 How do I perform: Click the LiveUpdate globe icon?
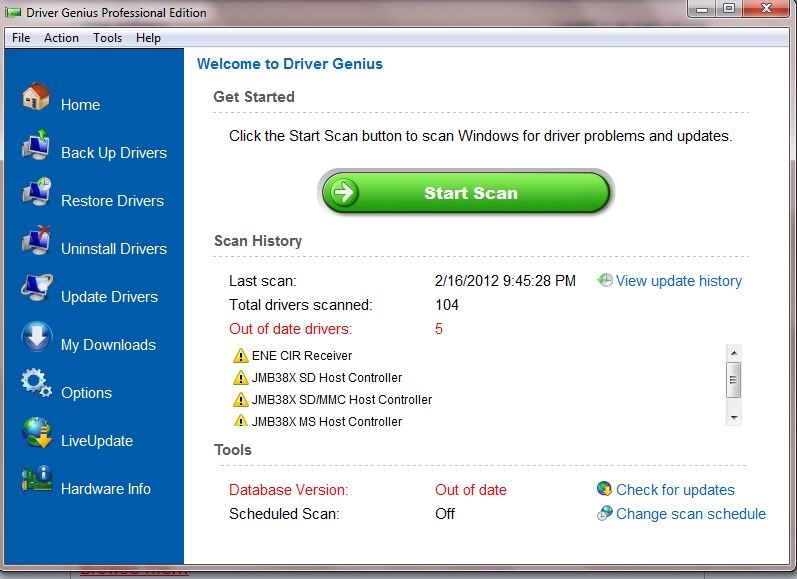click(37, 432)
